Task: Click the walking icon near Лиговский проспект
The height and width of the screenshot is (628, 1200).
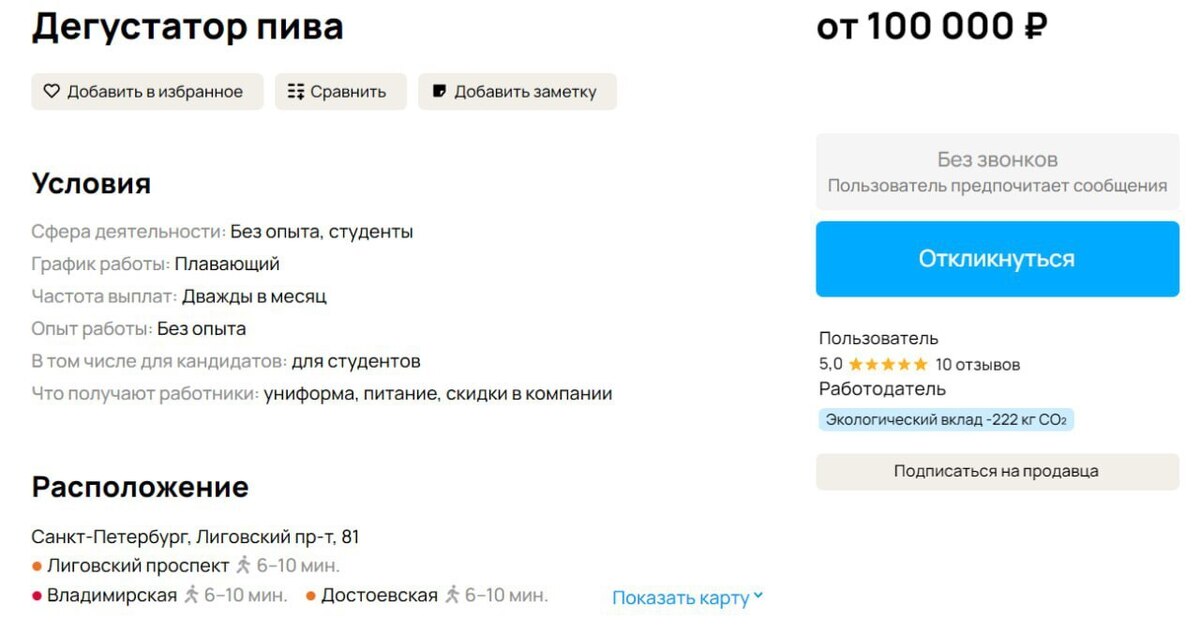Action: coord(243,565)
